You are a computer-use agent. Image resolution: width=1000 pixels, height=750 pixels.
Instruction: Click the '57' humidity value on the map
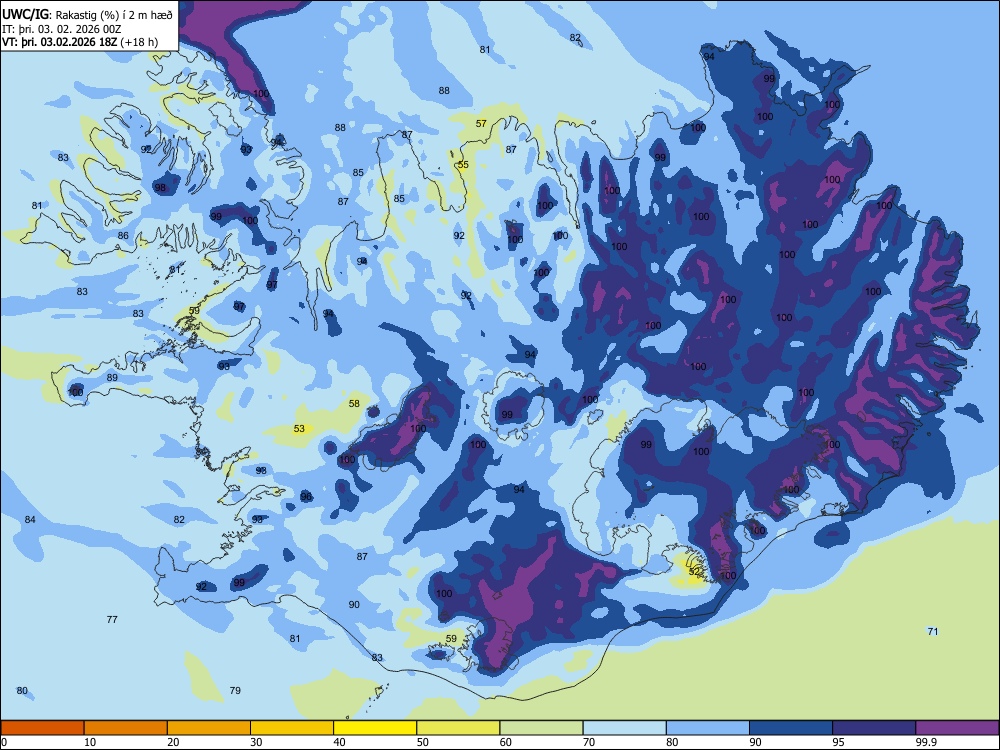[481, 123]
